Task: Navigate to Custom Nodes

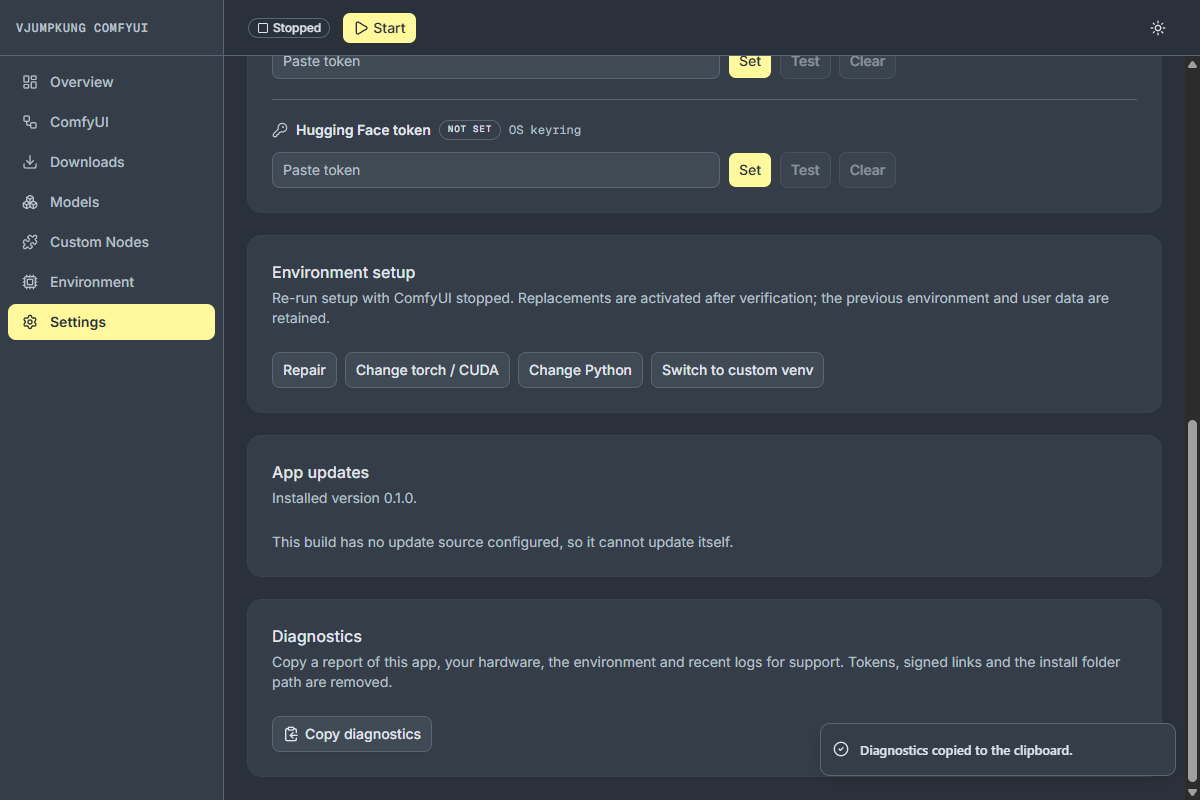Action: tap(111, 242)
